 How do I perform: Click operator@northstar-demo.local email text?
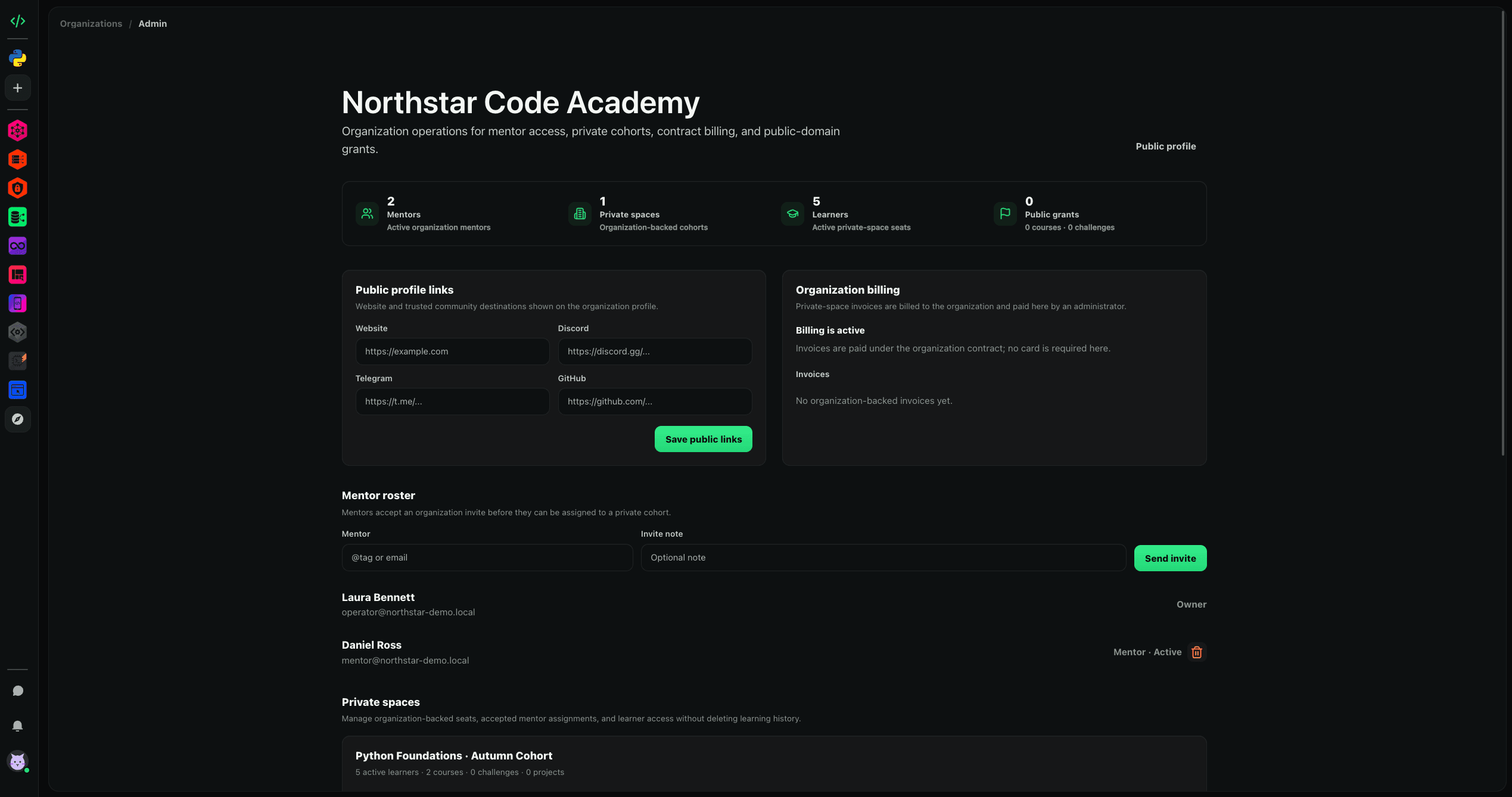(x=408, y=612)
